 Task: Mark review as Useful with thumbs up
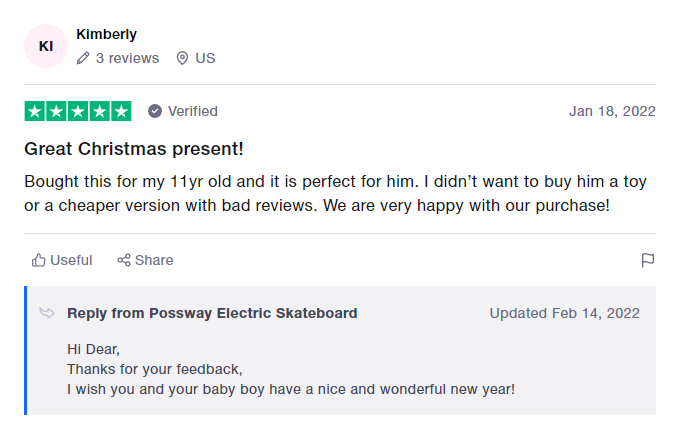[x=39, y=260]
